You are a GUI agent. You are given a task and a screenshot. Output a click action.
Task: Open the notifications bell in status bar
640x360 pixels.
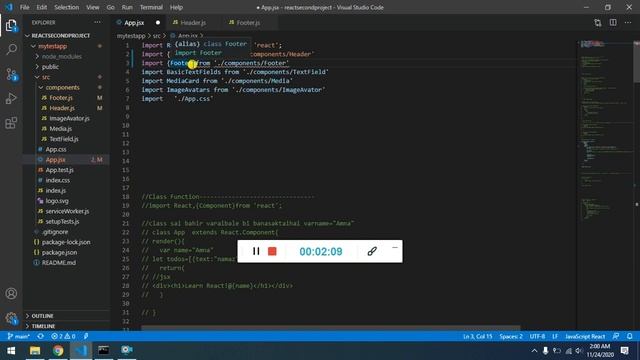[x=630, y=336]
